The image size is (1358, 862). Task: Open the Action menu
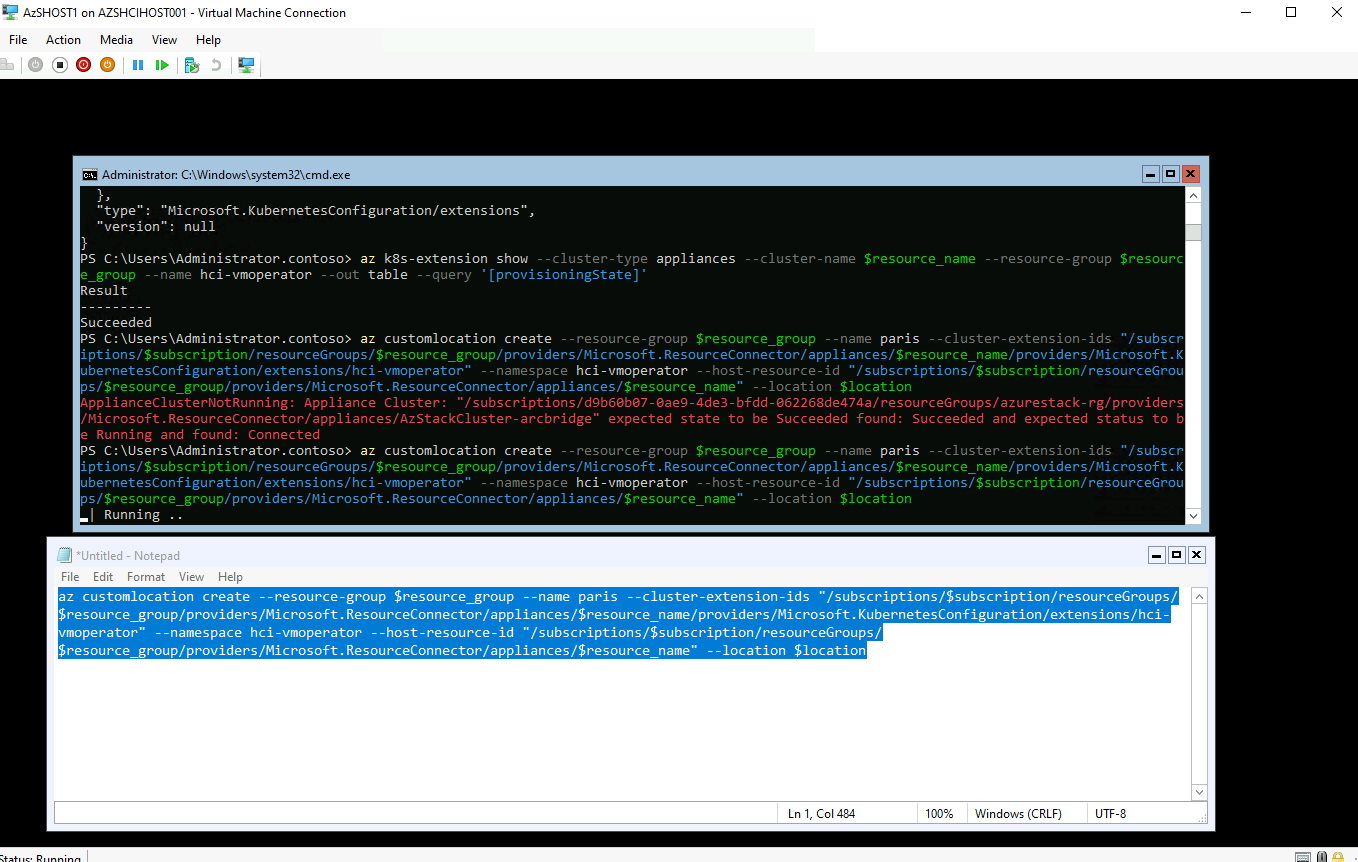pos(63,40)
